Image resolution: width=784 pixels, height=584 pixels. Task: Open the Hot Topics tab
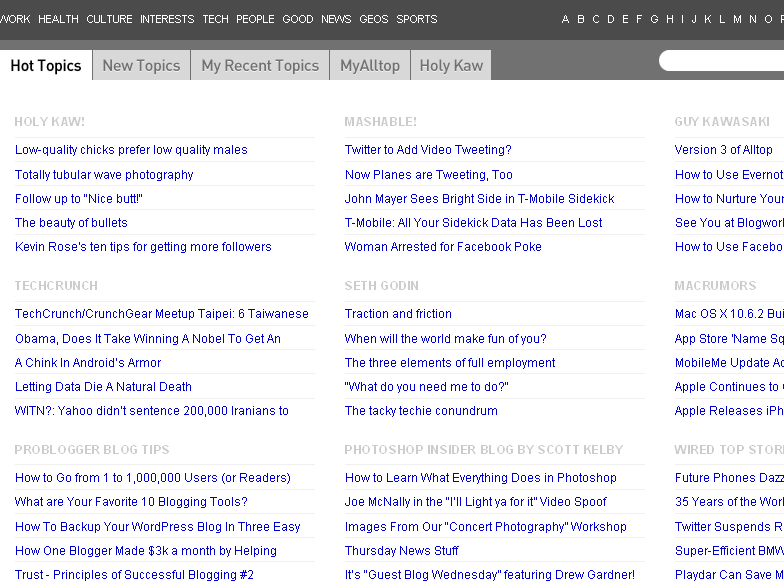(46, 66)
